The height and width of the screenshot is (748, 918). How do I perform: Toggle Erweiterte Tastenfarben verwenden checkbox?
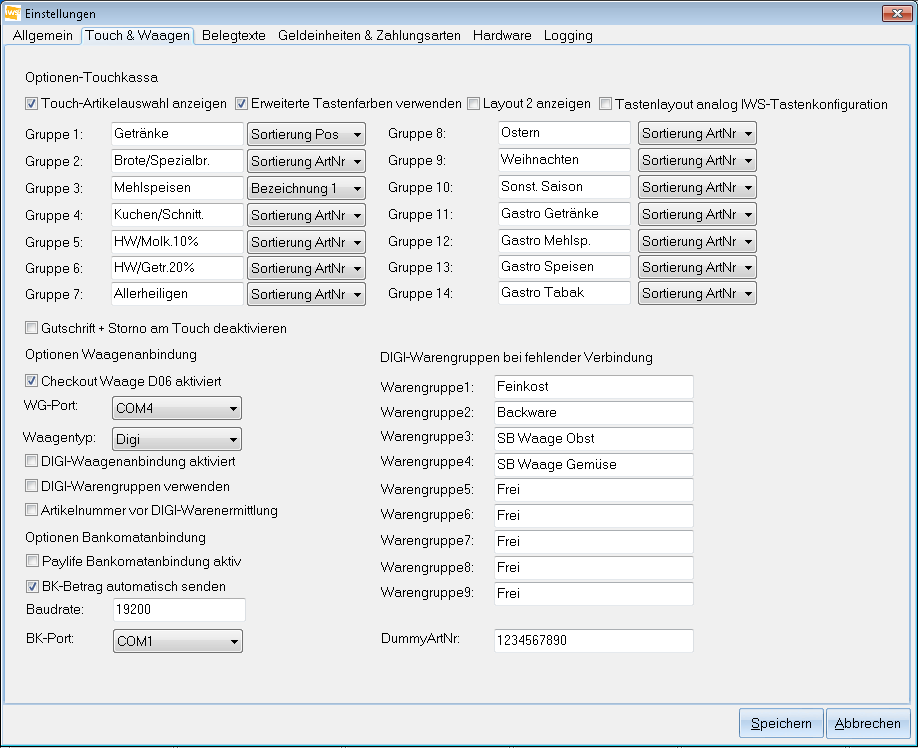tap(241, 104)
